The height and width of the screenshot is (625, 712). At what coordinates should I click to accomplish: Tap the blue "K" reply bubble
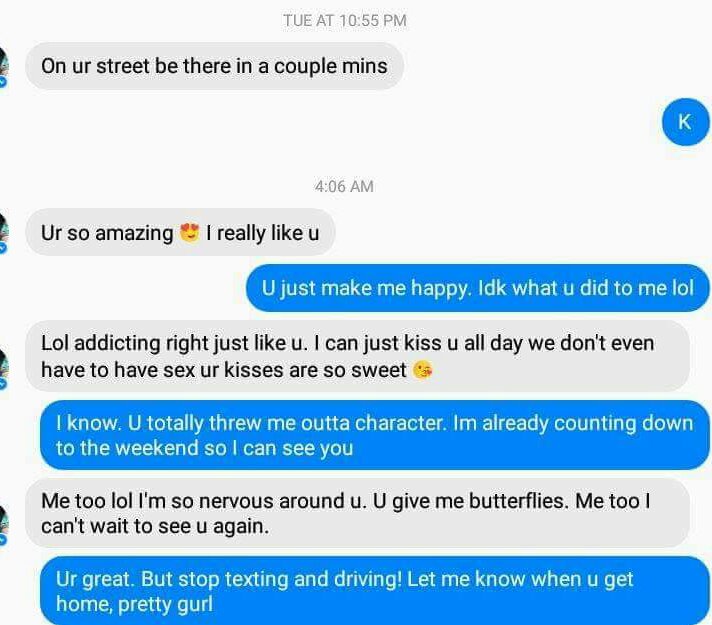coord(685,122)
